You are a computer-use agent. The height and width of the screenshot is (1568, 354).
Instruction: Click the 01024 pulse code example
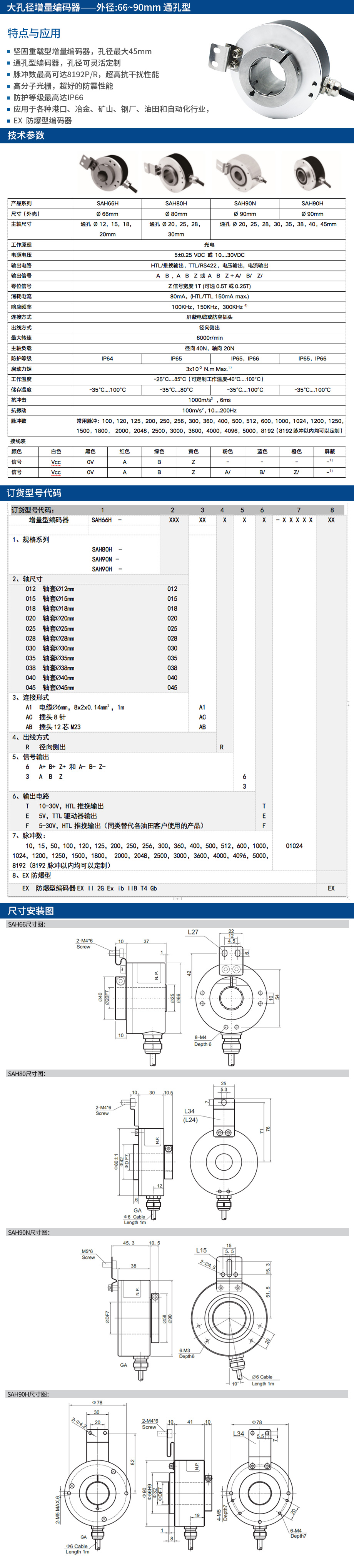click(294, 845)
